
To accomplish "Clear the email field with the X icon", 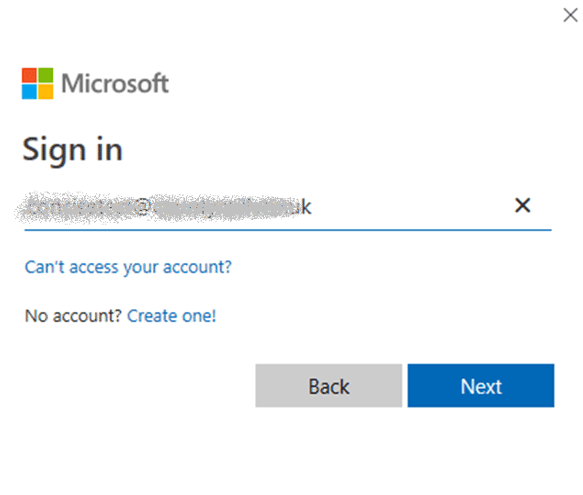I will click(x=522, y=205).
